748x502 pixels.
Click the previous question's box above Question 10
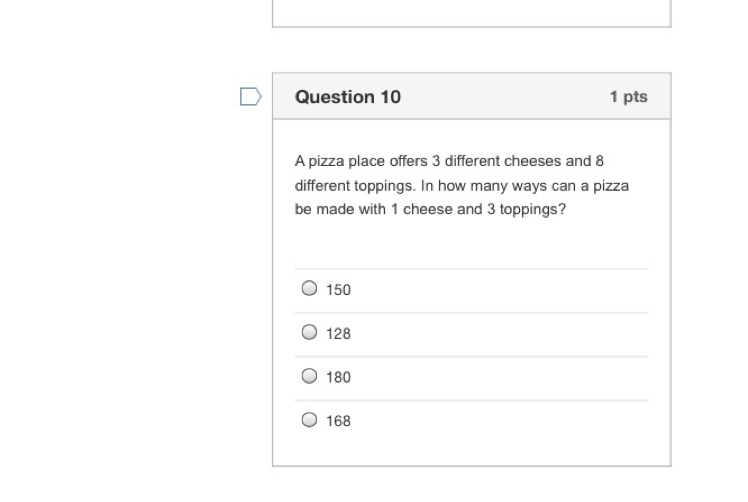click(471, 12)
